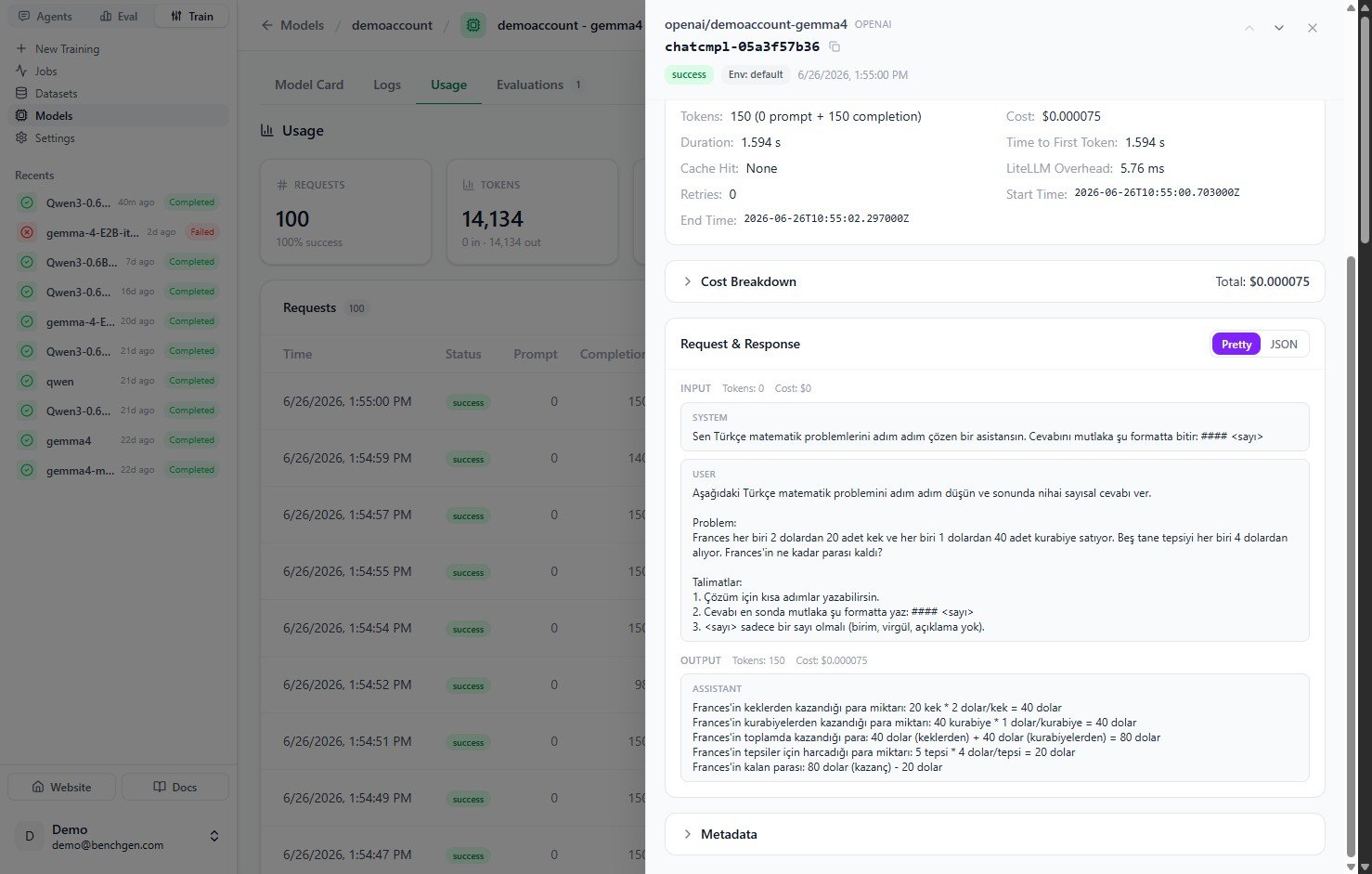Click the Models chip icon in sidebar
1372x874 pixels.
[x=21, y=115]
